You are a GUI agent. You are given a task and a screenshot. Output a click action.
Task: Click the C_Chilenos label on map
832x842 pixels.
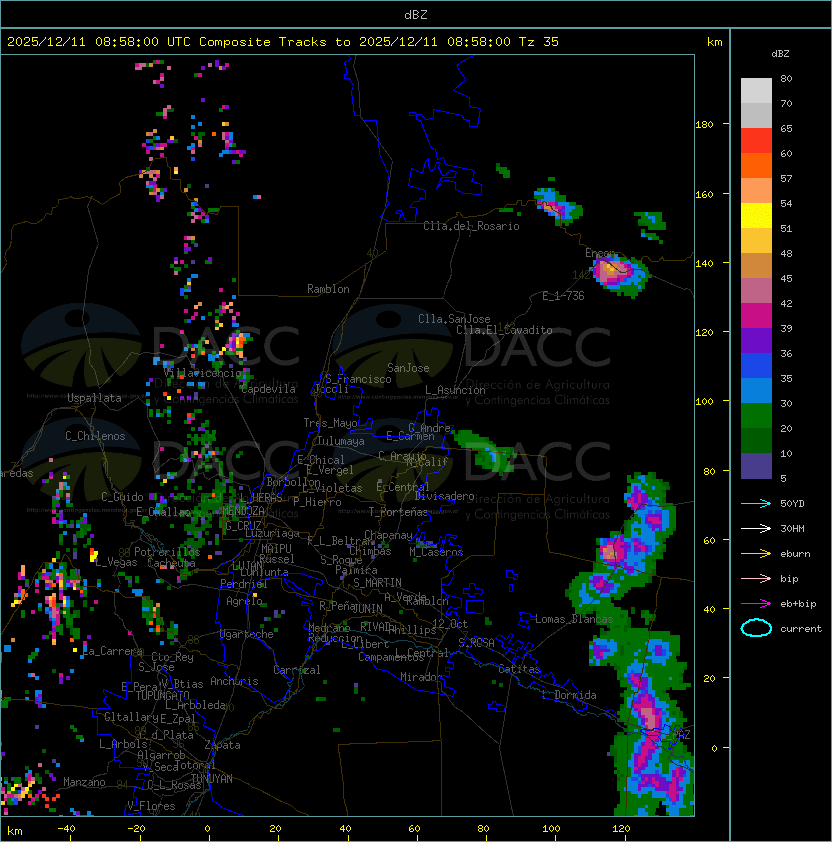pyautogui.click(x=95, y=436)
